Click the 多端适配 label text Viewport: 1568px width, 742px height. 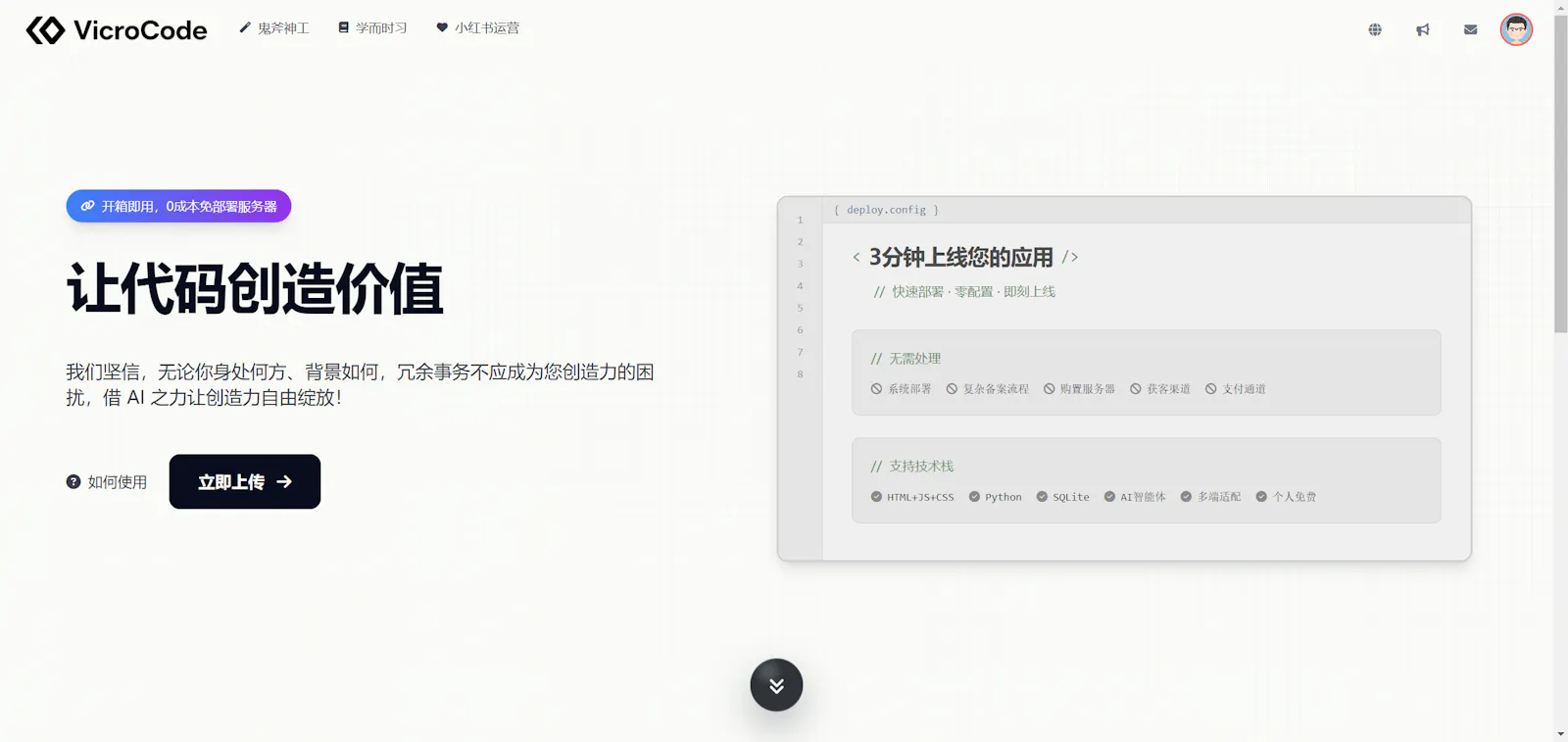(1219, 497)
